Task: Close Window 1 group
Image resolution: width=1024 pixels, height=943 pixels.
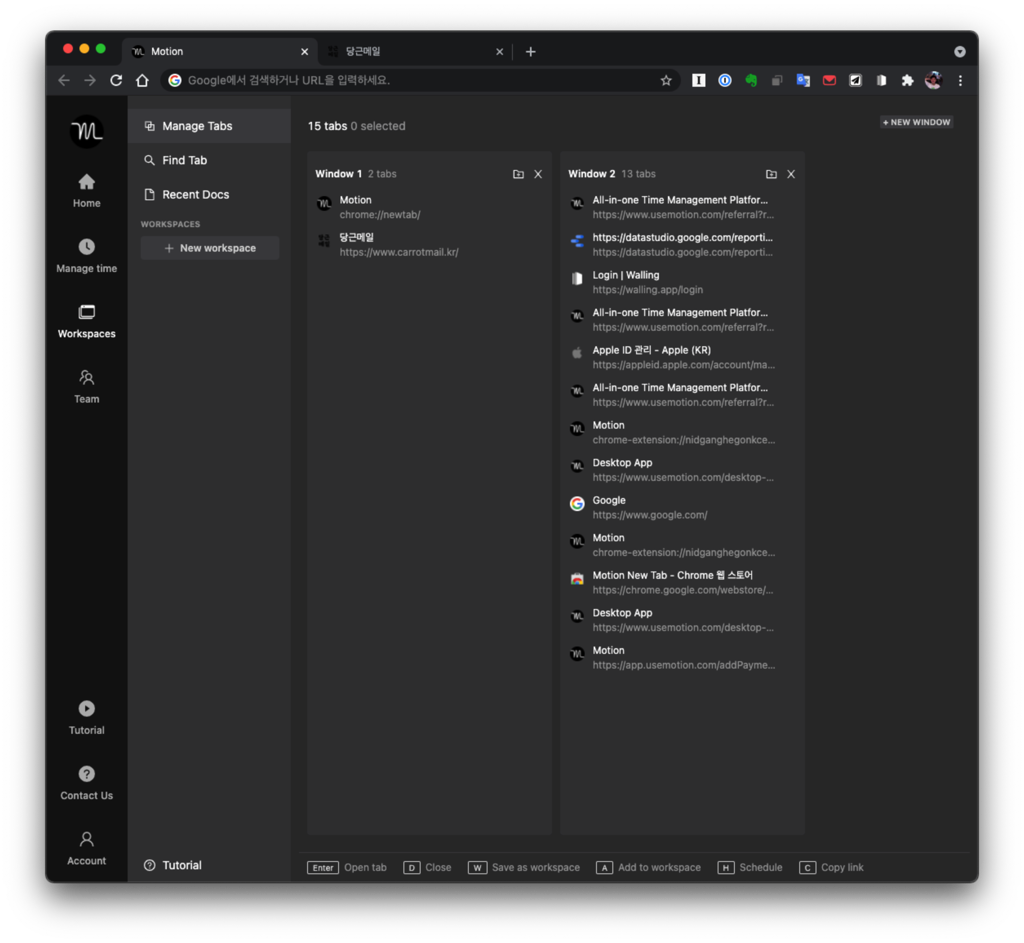Action: coord(538,174)
